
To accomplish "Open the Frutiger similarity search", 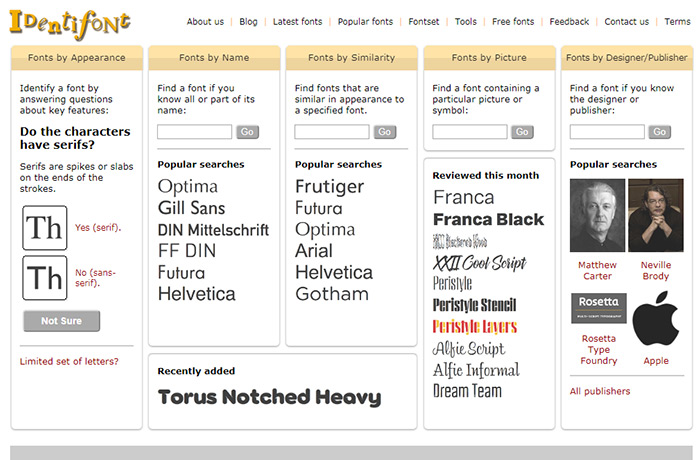I will [329, 187].
